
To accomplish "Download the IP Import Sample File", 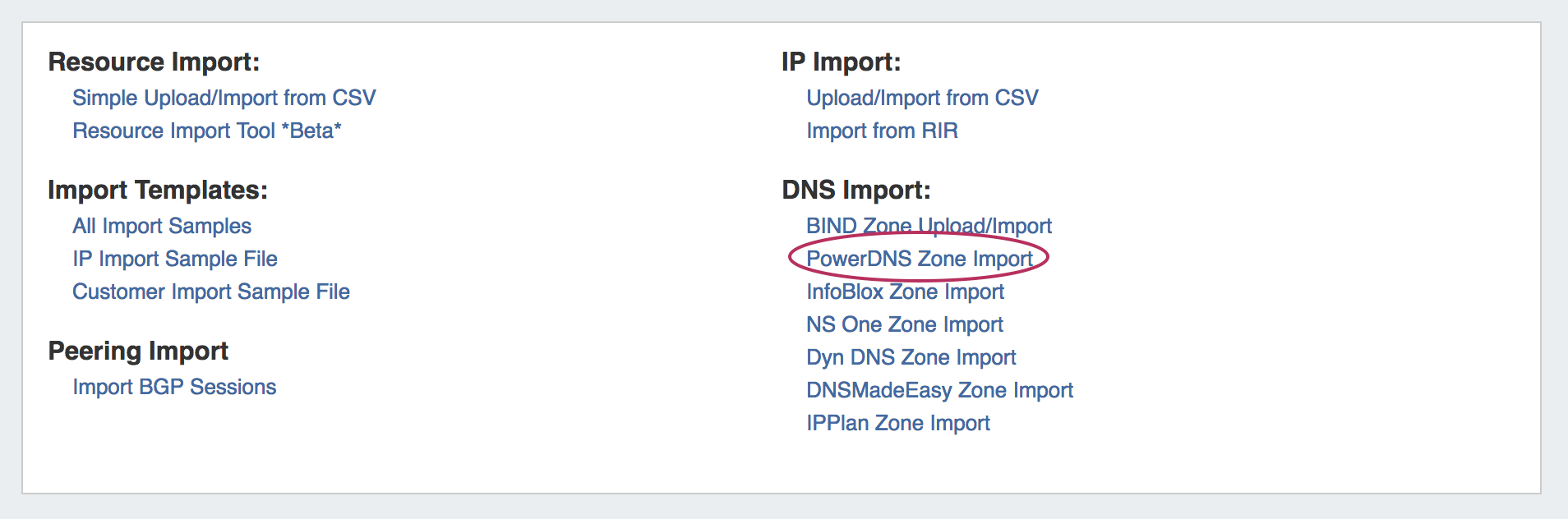I will point(175,259).
